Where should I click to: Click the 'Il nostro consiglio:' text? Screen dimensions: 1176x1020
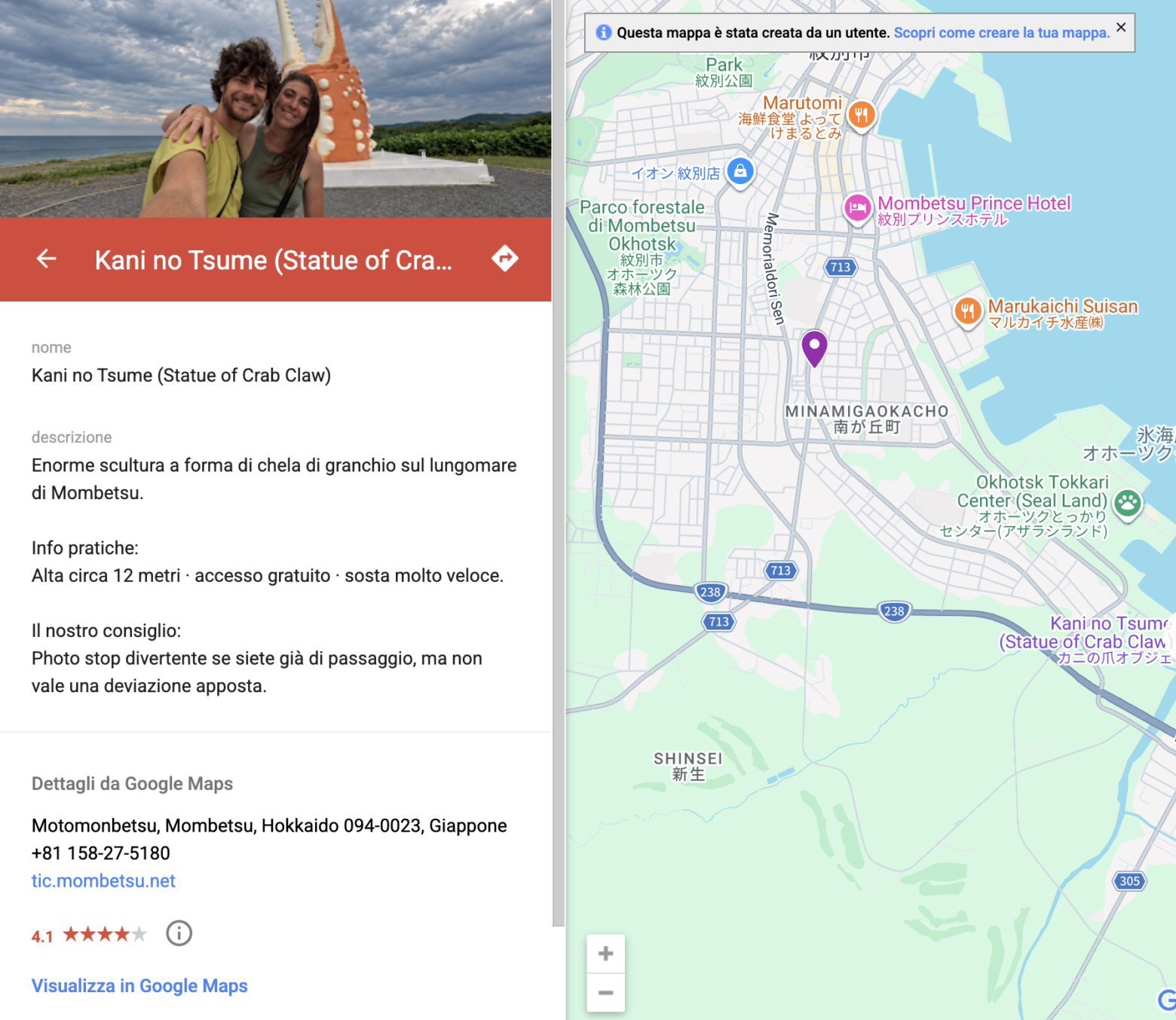coord(106,630)
